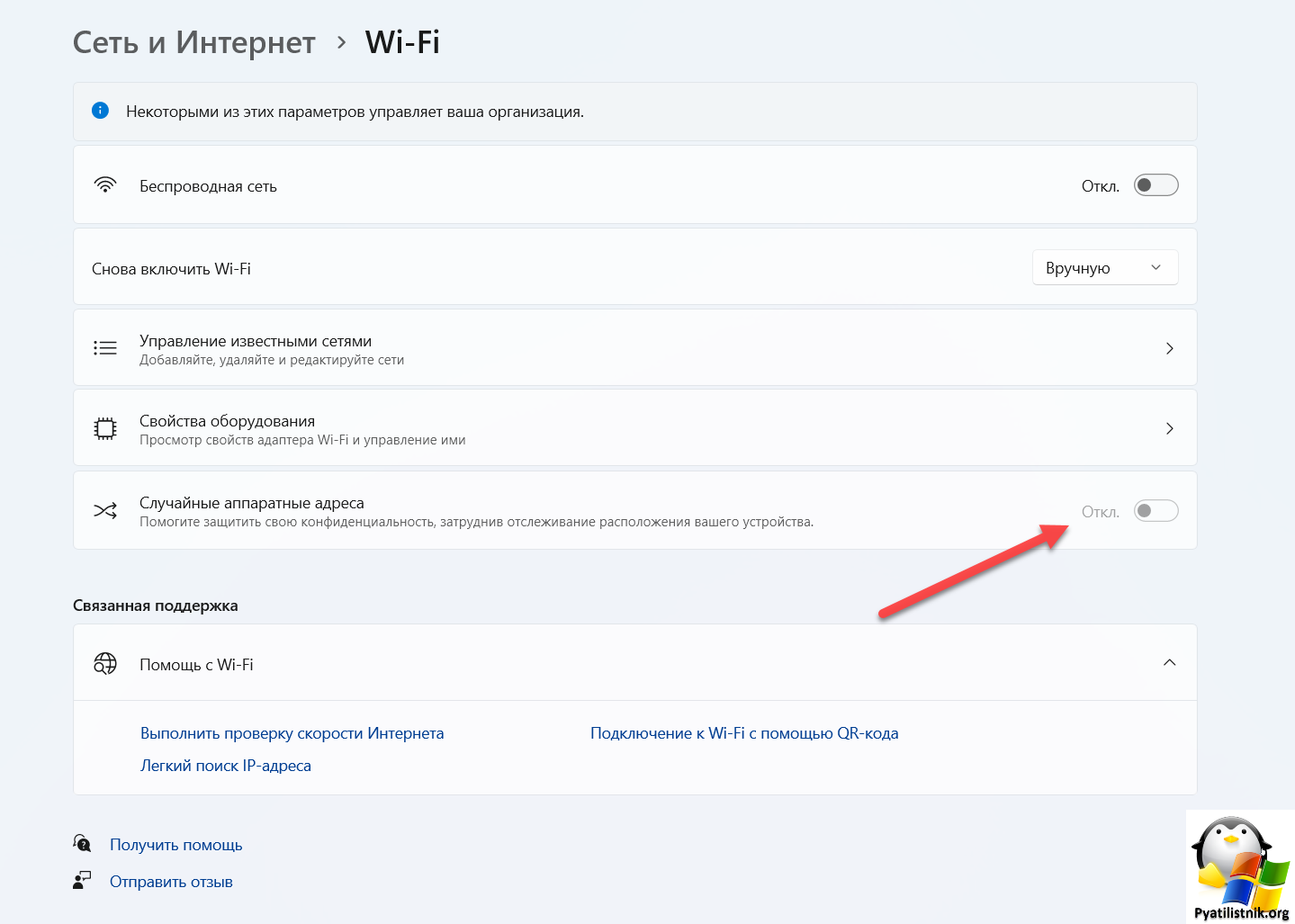Expand the chevron on the Свойства оборудования row
The width and height of the screenshot is (1295, 924).
point(1169,428)
